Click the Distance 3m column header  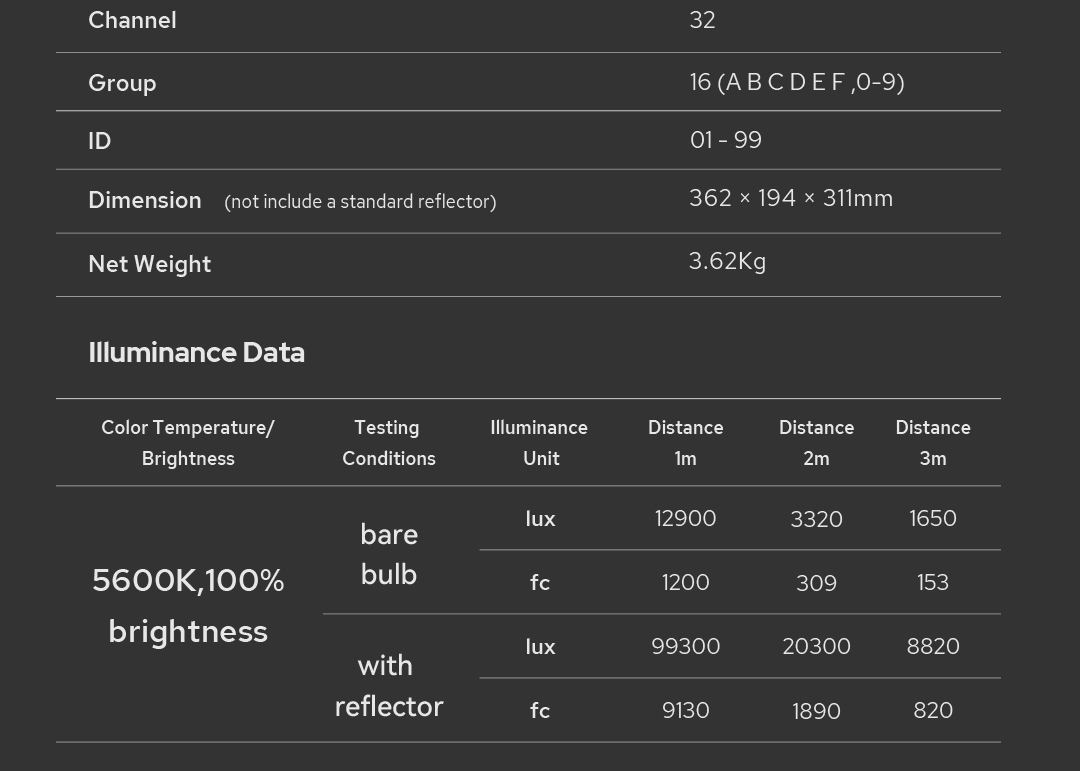click(932, 442)
